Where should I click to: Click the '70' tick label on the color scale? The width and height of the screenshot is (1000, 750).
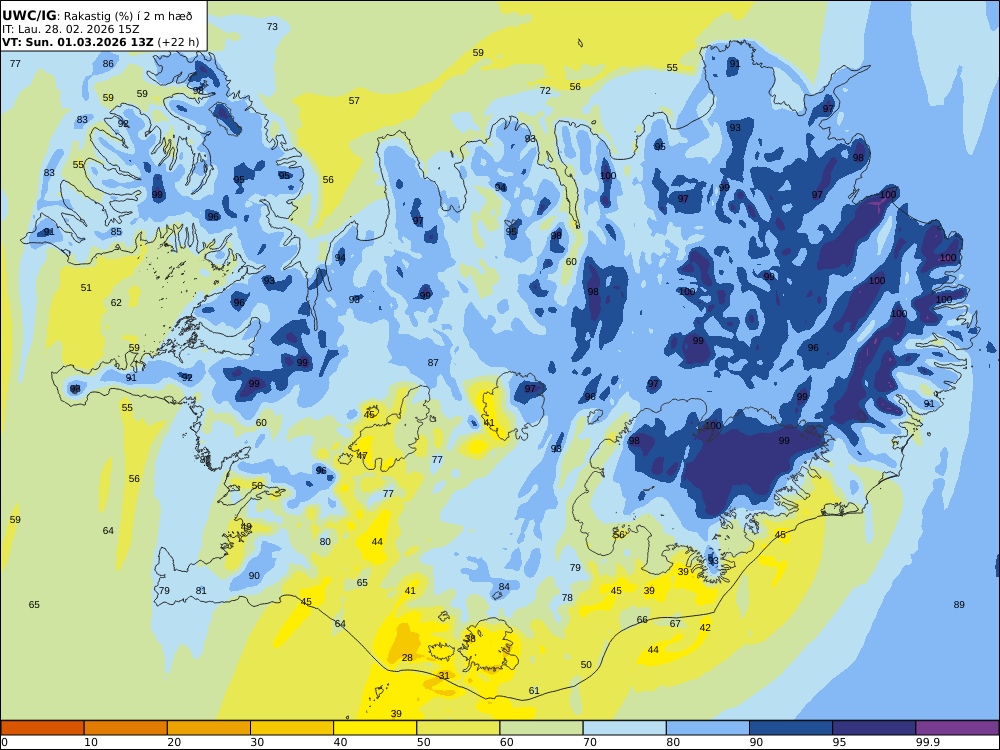(590, 742)
